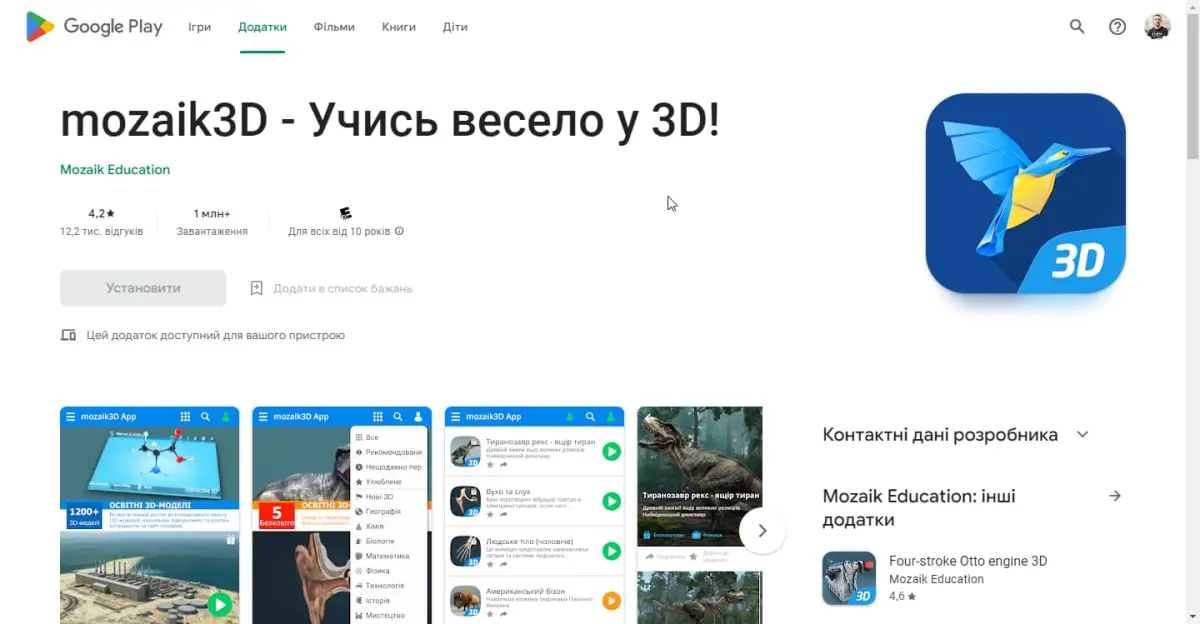1200x624 pixels.
Task: Click Хімія in screenshot menu
Action: (x=376, y=526)
